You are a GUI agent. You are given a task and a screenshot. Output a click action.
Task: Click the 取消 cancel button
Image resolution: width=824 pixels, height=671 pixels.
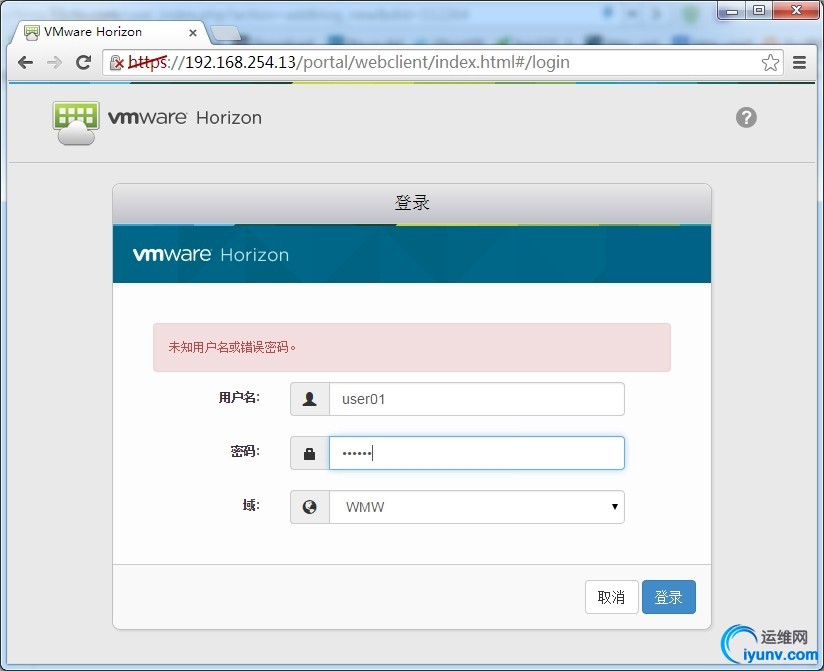[x=611, y=597]
